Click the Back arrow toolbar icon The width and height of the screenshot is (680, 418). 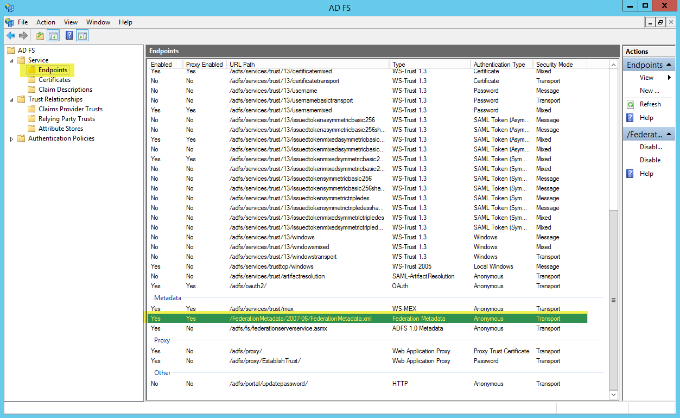tap(9, 34)
